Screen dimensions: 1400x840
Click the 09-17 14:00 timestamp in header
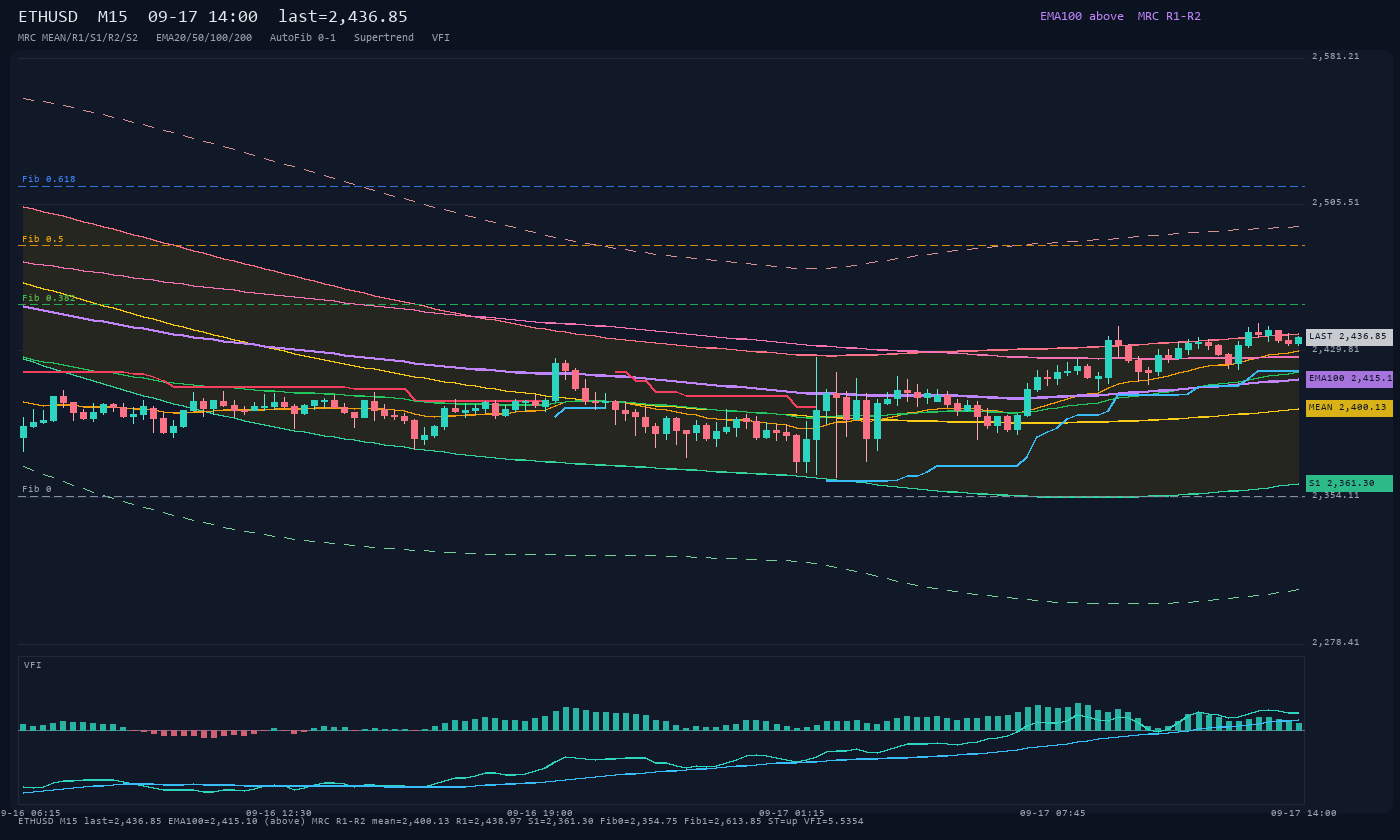click(203, 17)
